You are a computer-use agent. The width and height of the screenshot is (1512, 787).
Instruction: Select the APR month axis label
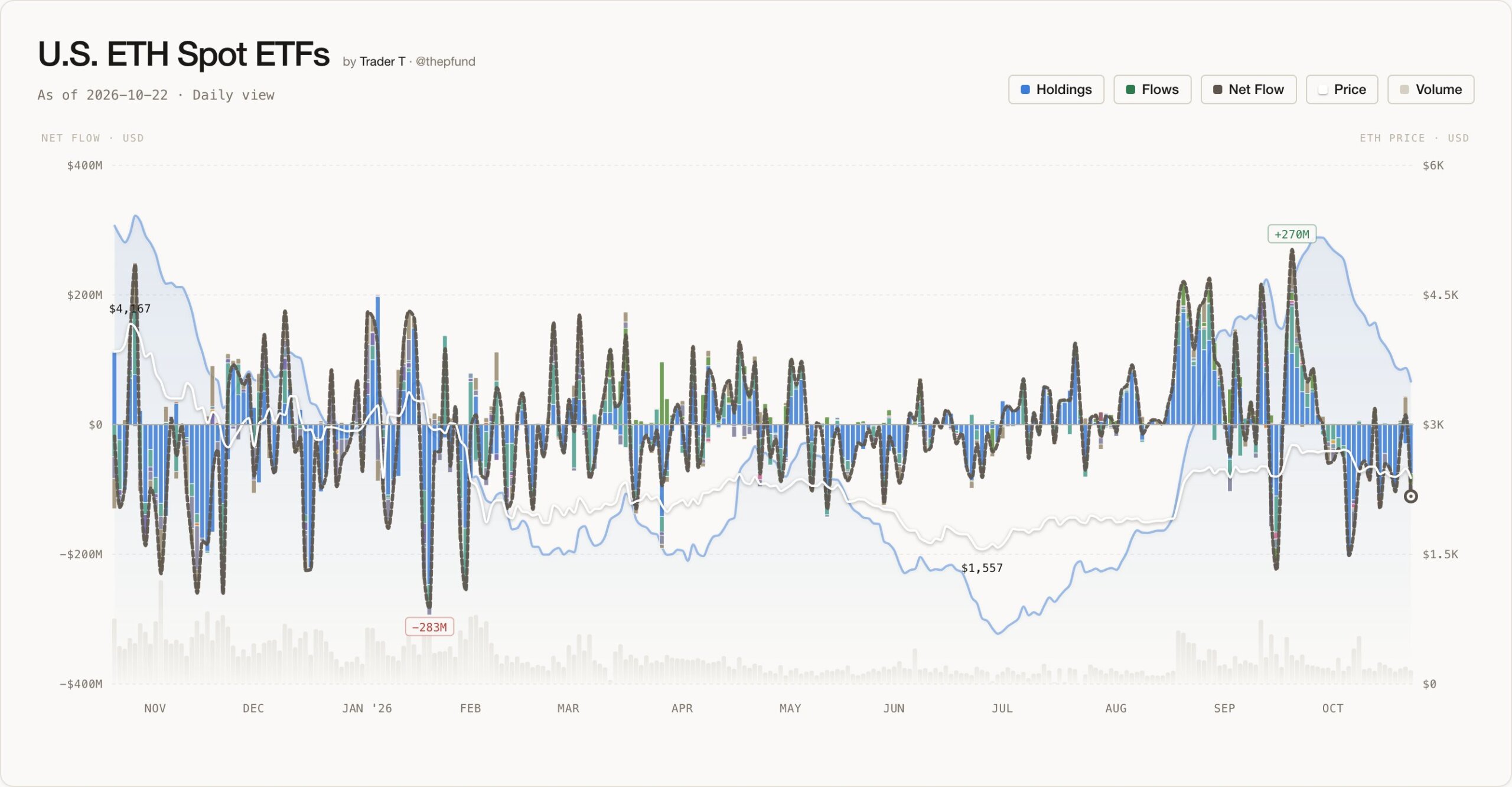682,708
